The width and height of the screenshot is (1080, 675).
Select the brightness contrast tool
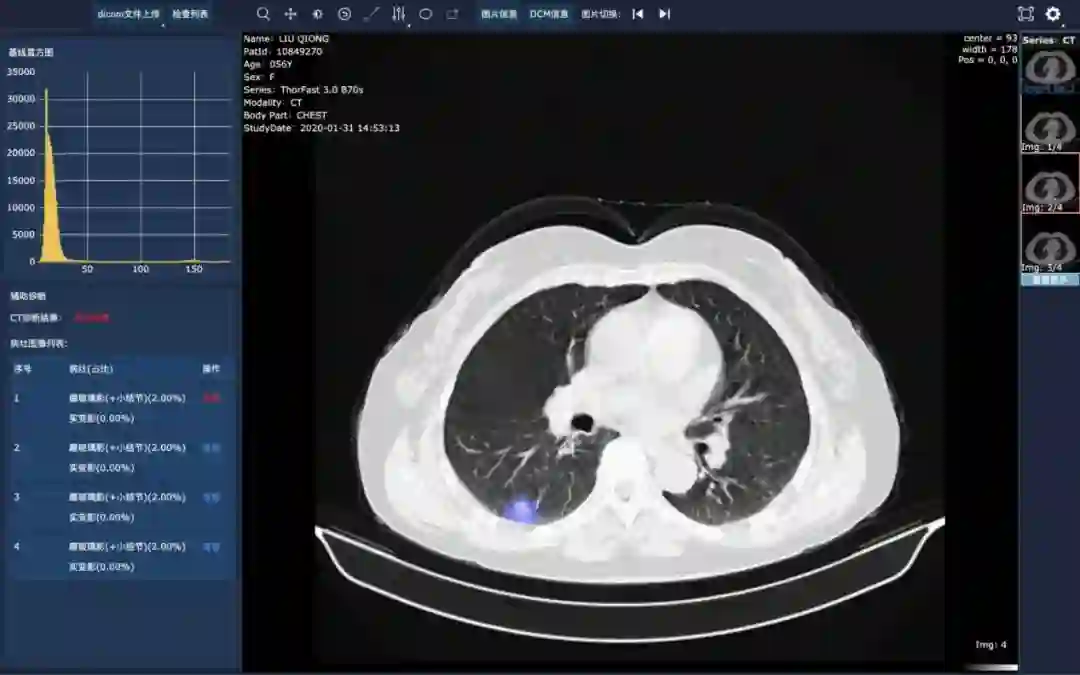pos(318,14)
